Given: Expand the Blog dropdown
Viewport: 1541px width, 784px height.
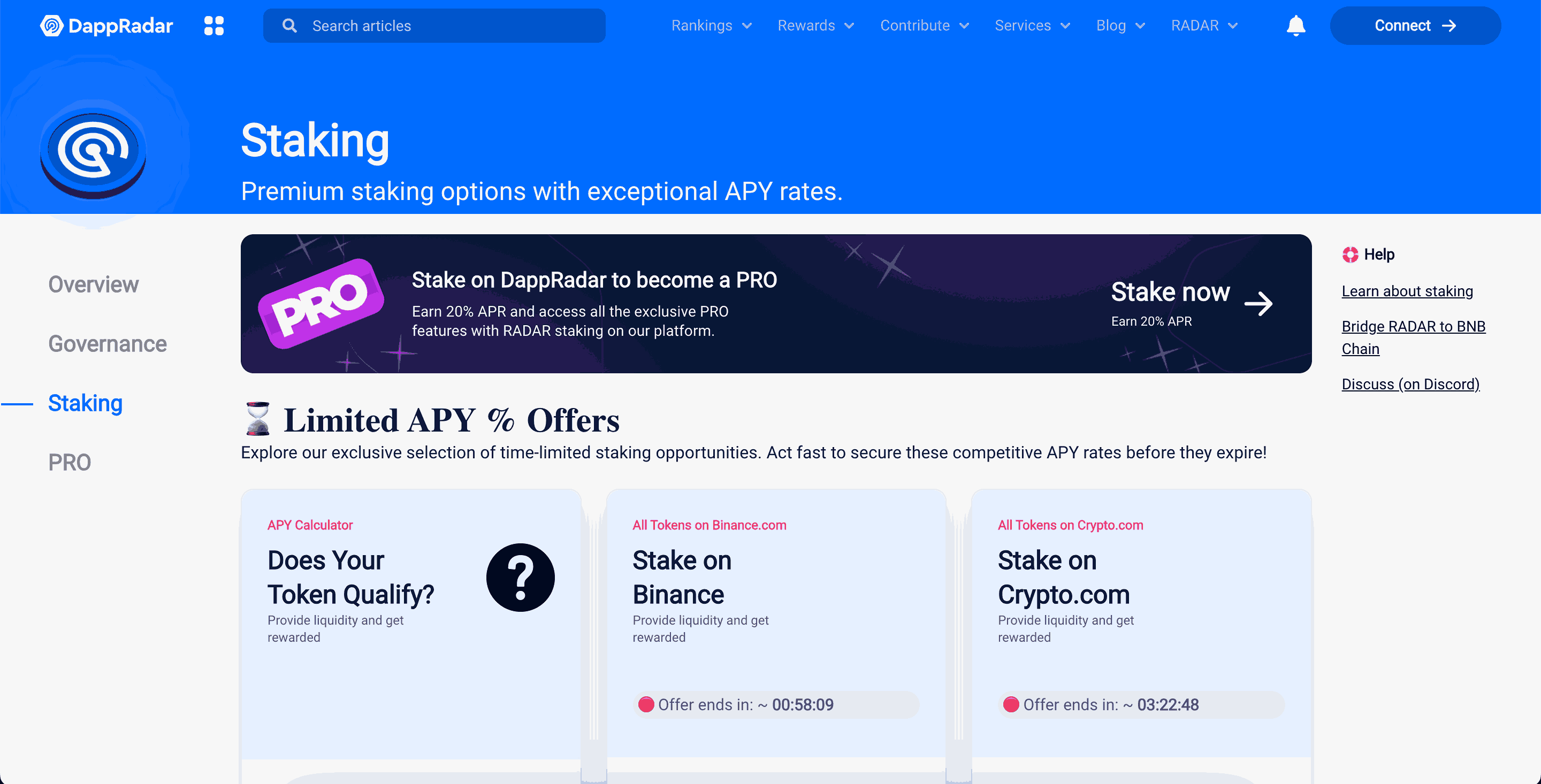Looking at the screenshot, I should 1120,26.
